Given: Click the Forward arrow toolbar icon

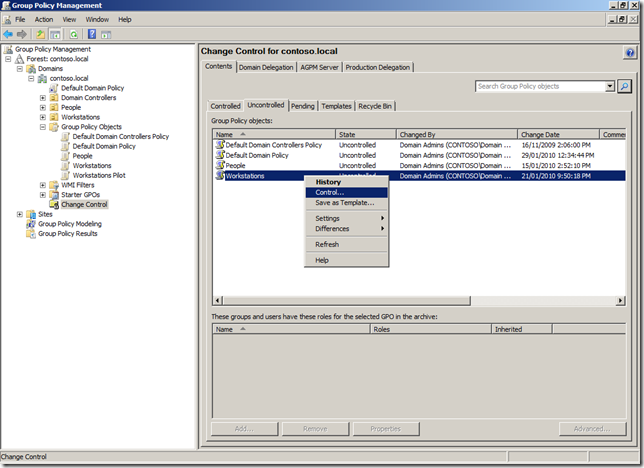Looking at the screenshot, I should pyautogui.click(x=22, y=34).
